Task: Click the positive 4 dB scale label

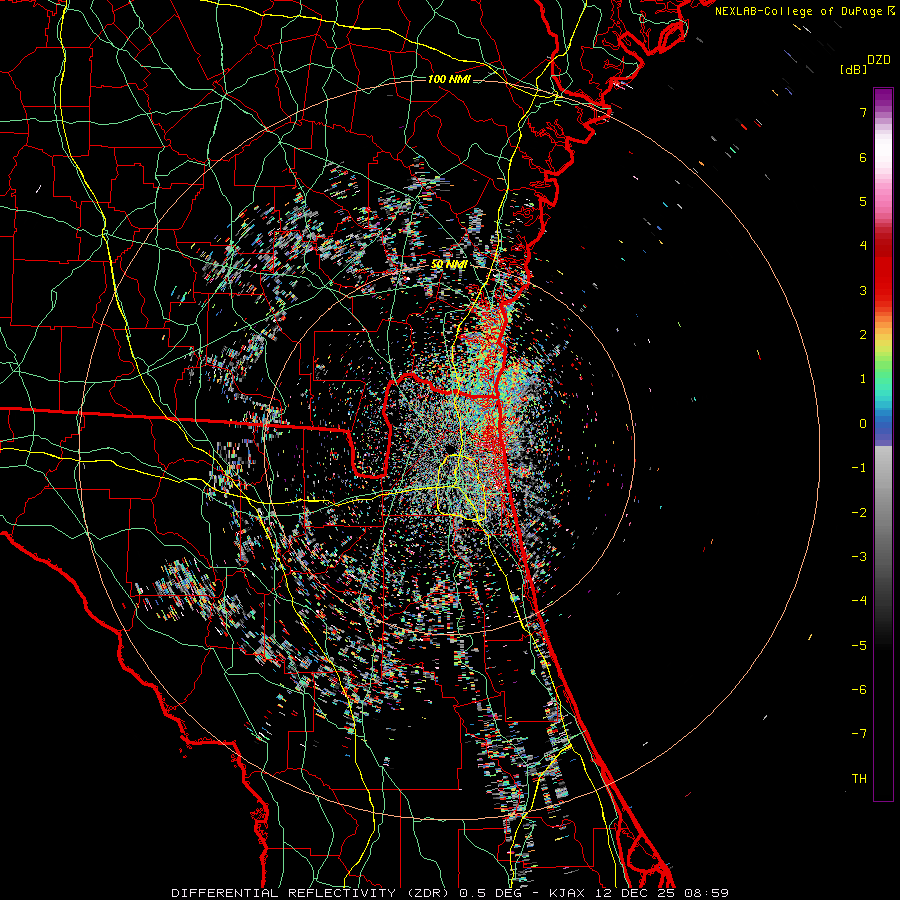Action: pyautogui.click(x=863, y=246)
